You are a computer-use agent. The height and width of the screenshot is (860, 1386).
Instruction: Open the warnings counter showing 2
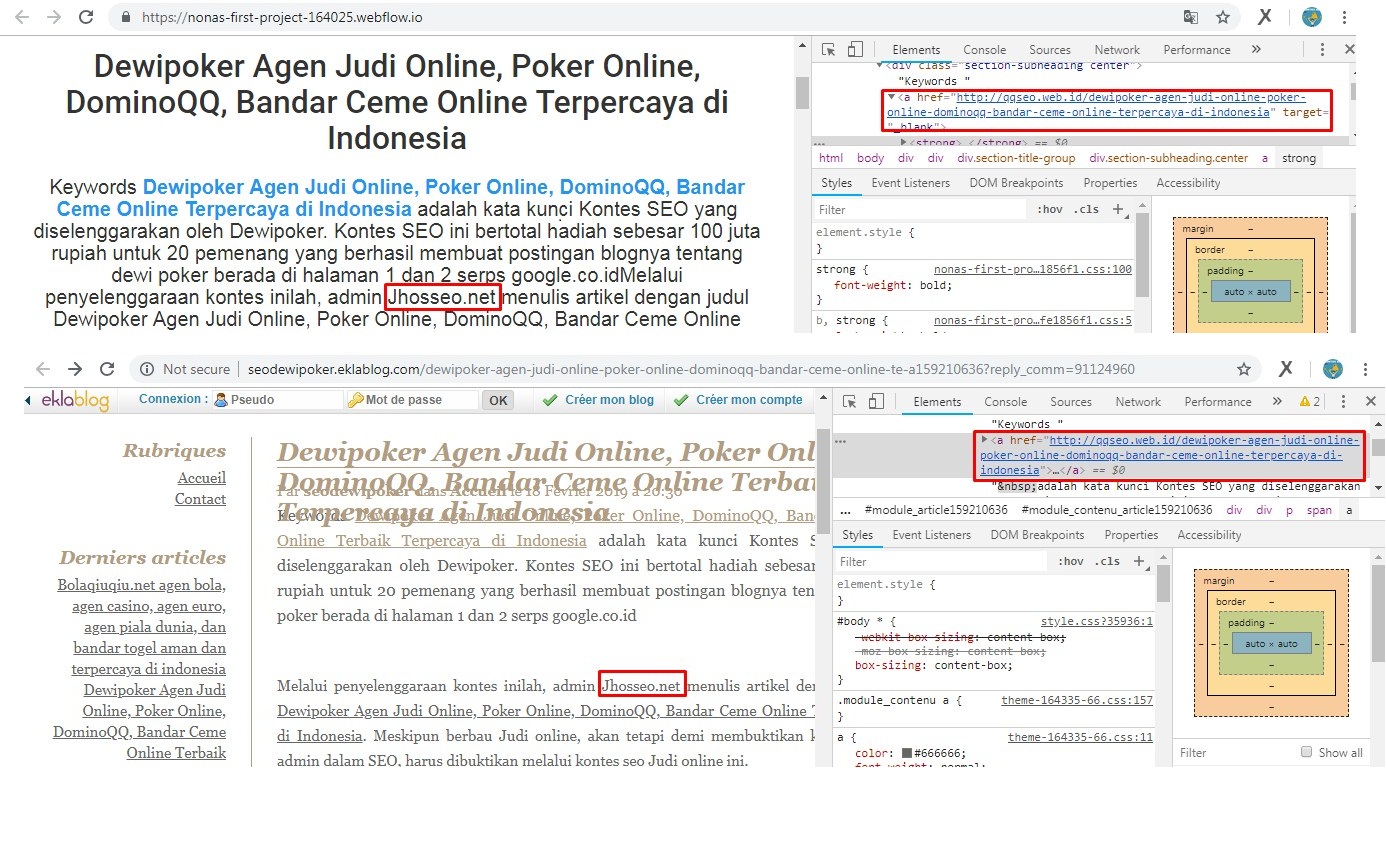pyautogui.click(x=1310, y=401)
